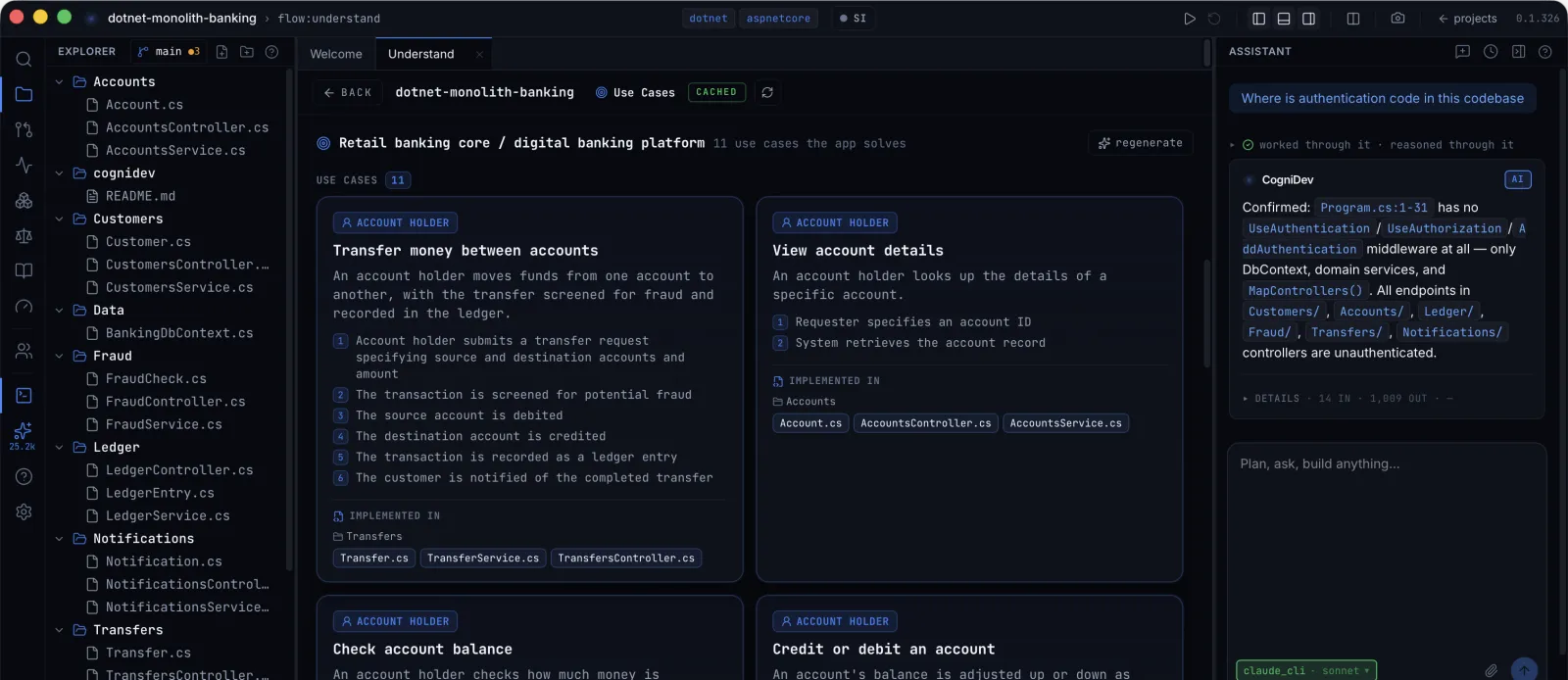Collapse the Assistant panel with the dock icon

(1517, 52)
